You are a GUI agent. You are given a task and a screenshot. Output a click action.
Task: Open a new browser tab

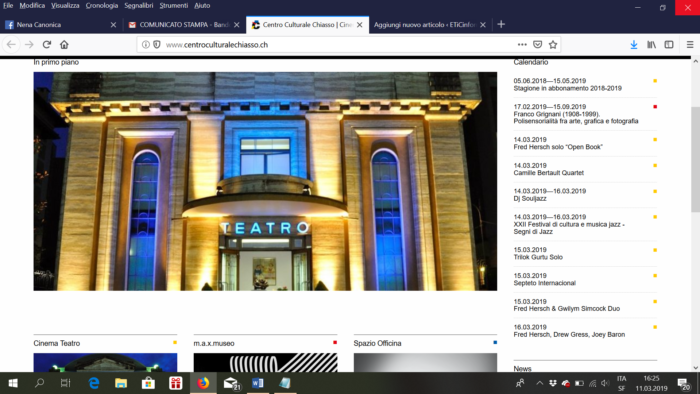[x=501, y=25]
